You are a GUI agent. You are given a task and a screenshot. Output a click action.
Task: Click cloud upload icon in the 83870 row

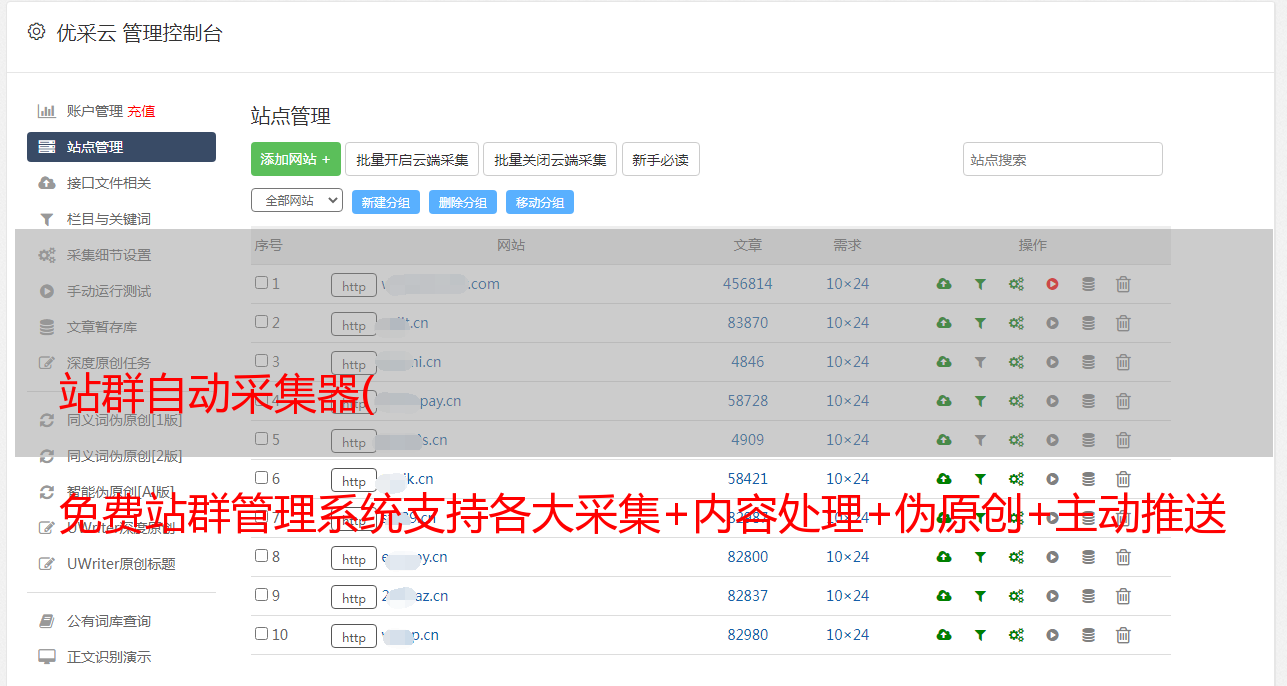[x=944, y=323]
